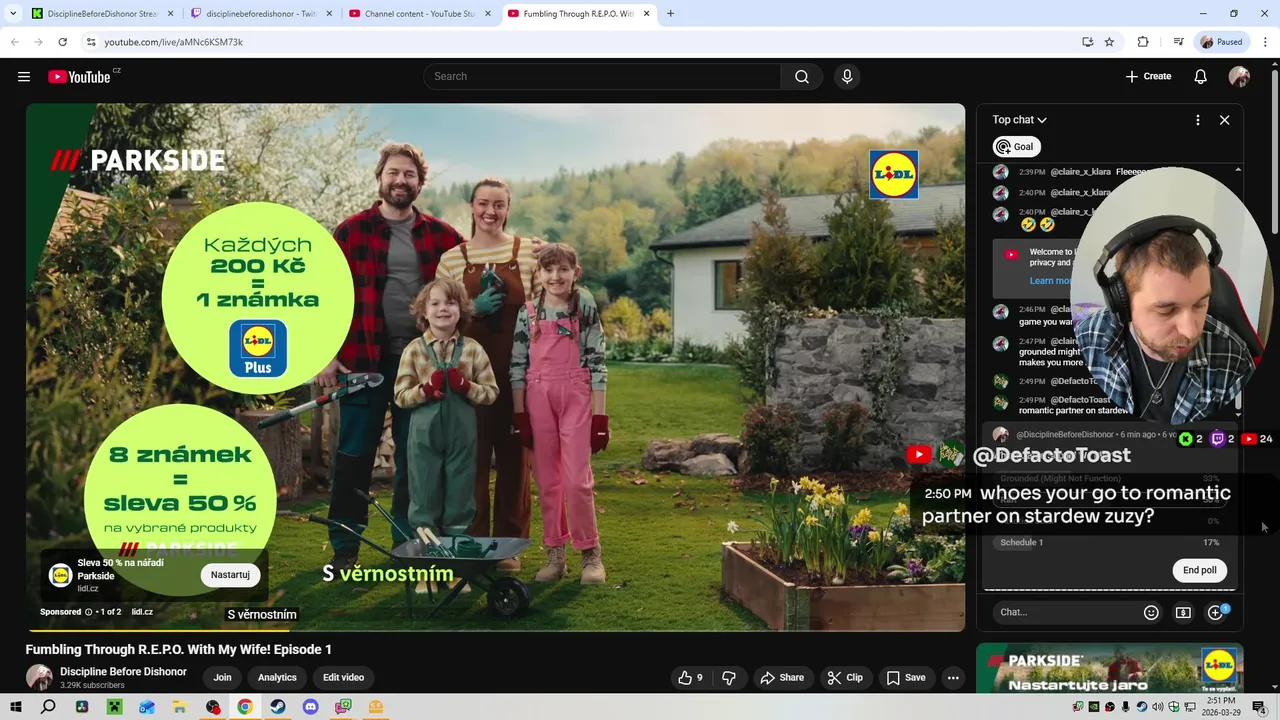
Task: Click inside the YouTube search field
Action: pyautogui.click(x=603, y=77)
